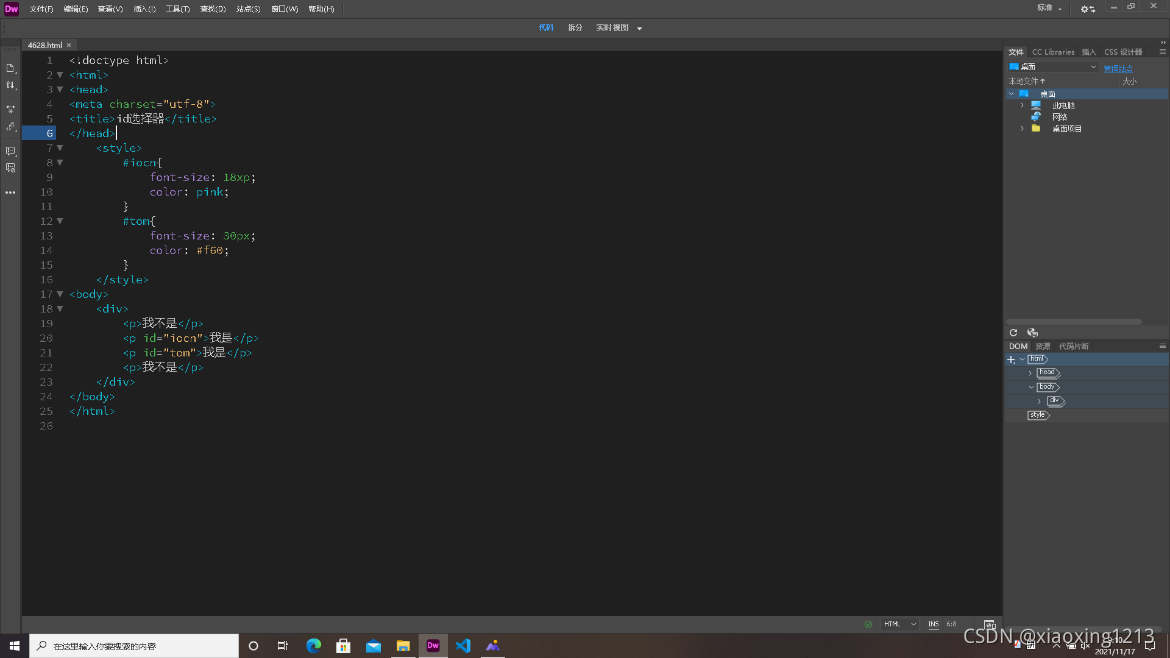Open Mail app from the taskbar

[x=373, y=645]
